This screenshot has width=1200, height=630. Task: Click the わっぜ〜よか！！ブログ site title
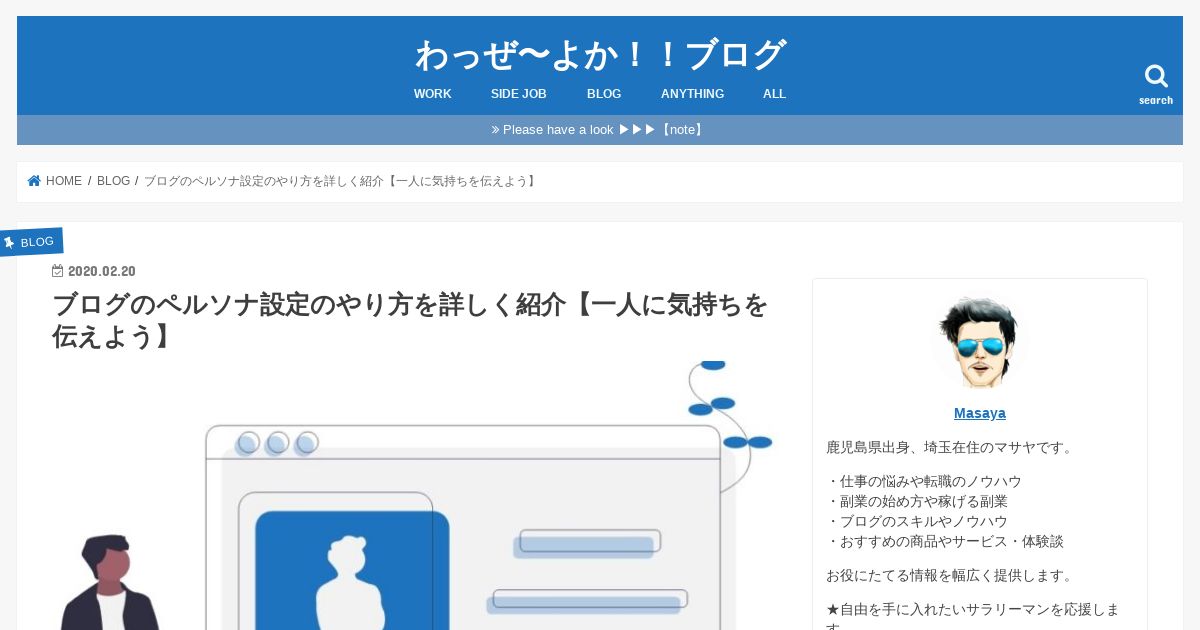coord(600,54)
